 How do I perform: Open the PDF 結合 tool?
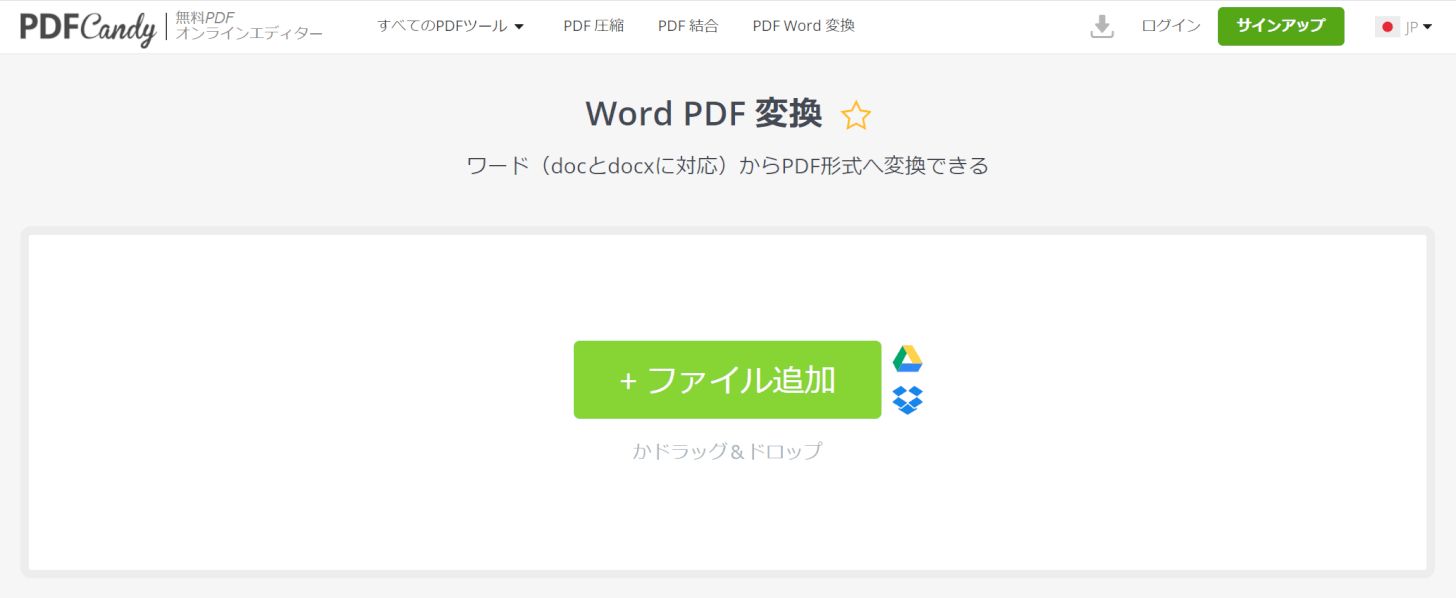[687, 26]
